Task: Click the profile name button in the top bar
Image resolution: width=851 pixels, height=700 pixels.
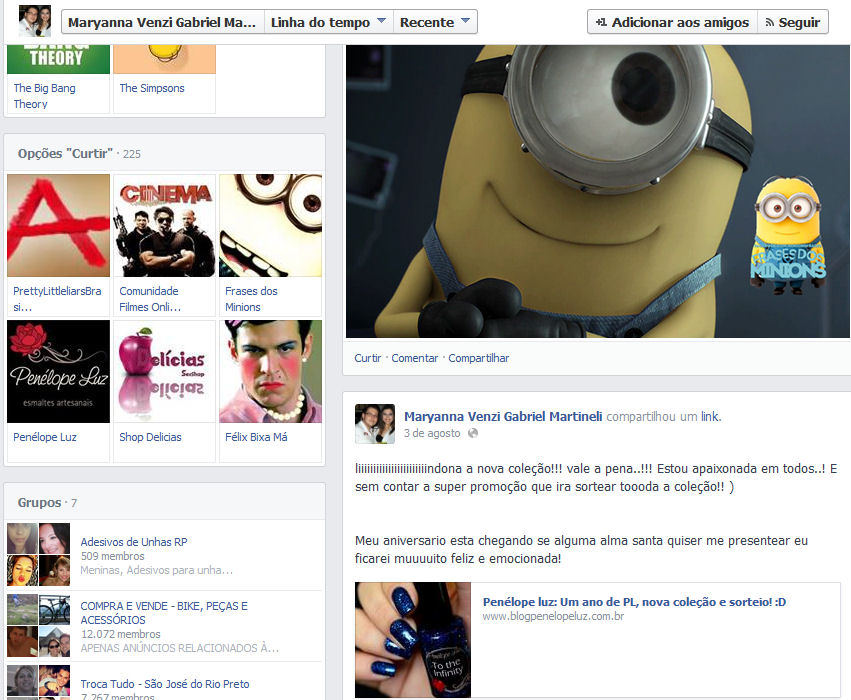Action: (162, 22)
